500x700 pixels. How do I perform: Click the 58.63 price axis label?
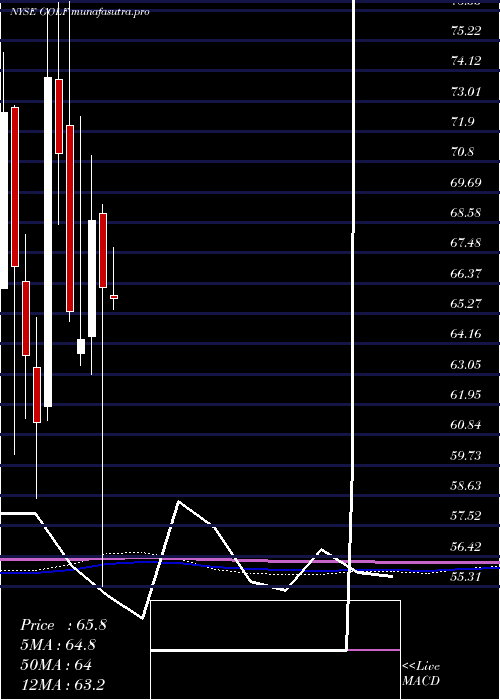click(x=466, y=486)
